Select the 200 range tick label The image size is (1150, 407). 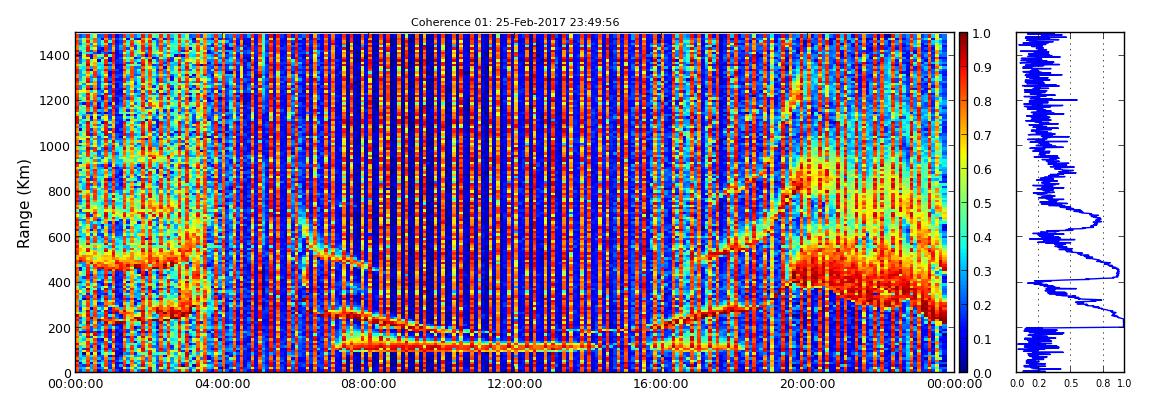60,328
